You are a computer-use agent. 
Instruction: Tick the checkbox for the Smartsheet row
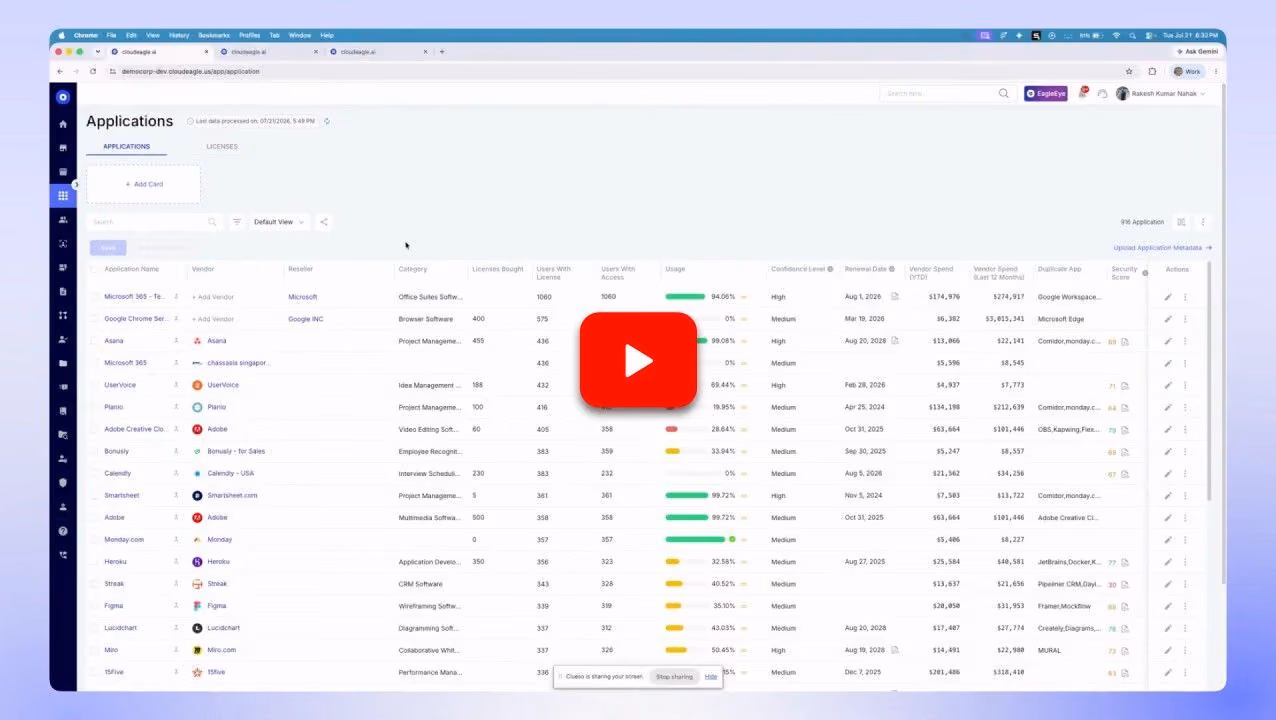95,495
